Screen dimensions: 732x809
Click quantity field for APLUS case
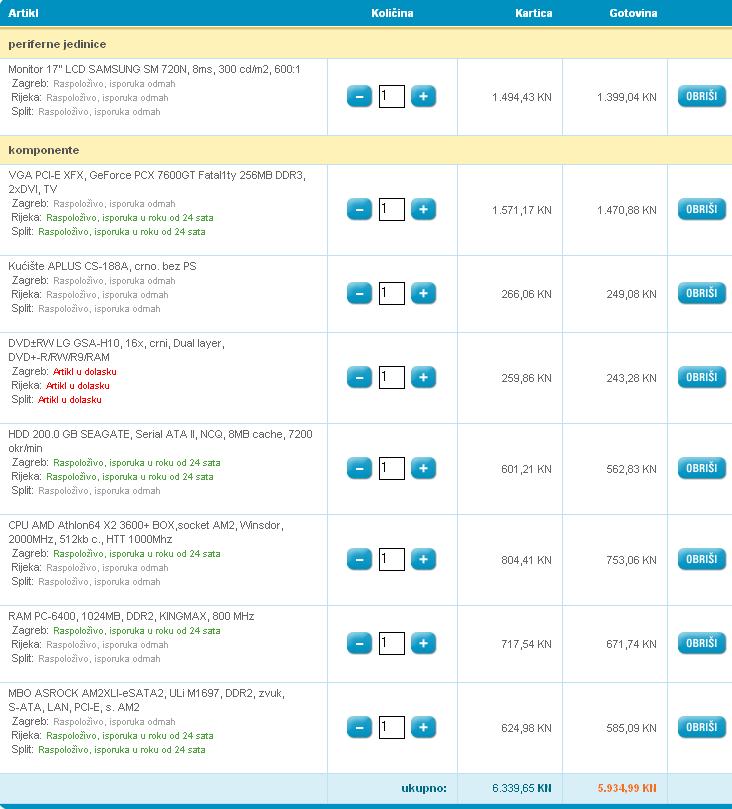point(392,294)
